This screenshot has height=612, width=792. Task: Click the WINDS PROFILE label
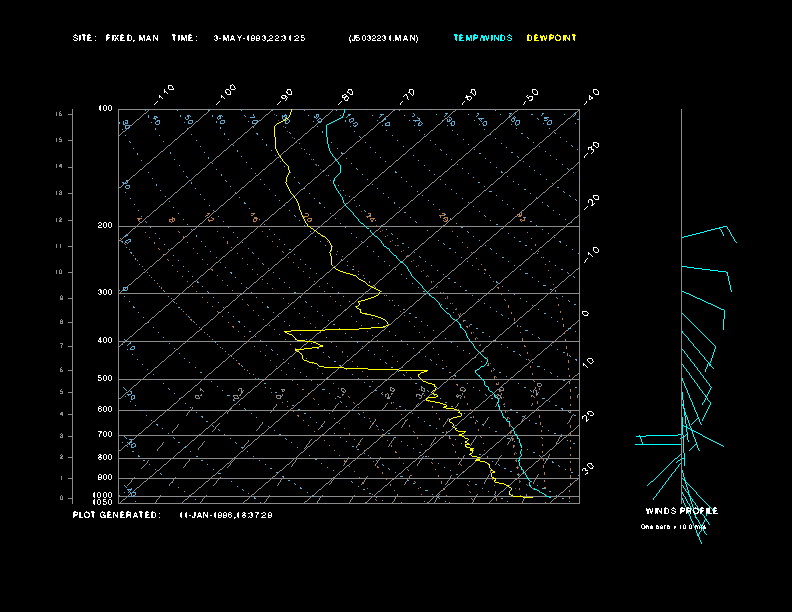(681, 511)
